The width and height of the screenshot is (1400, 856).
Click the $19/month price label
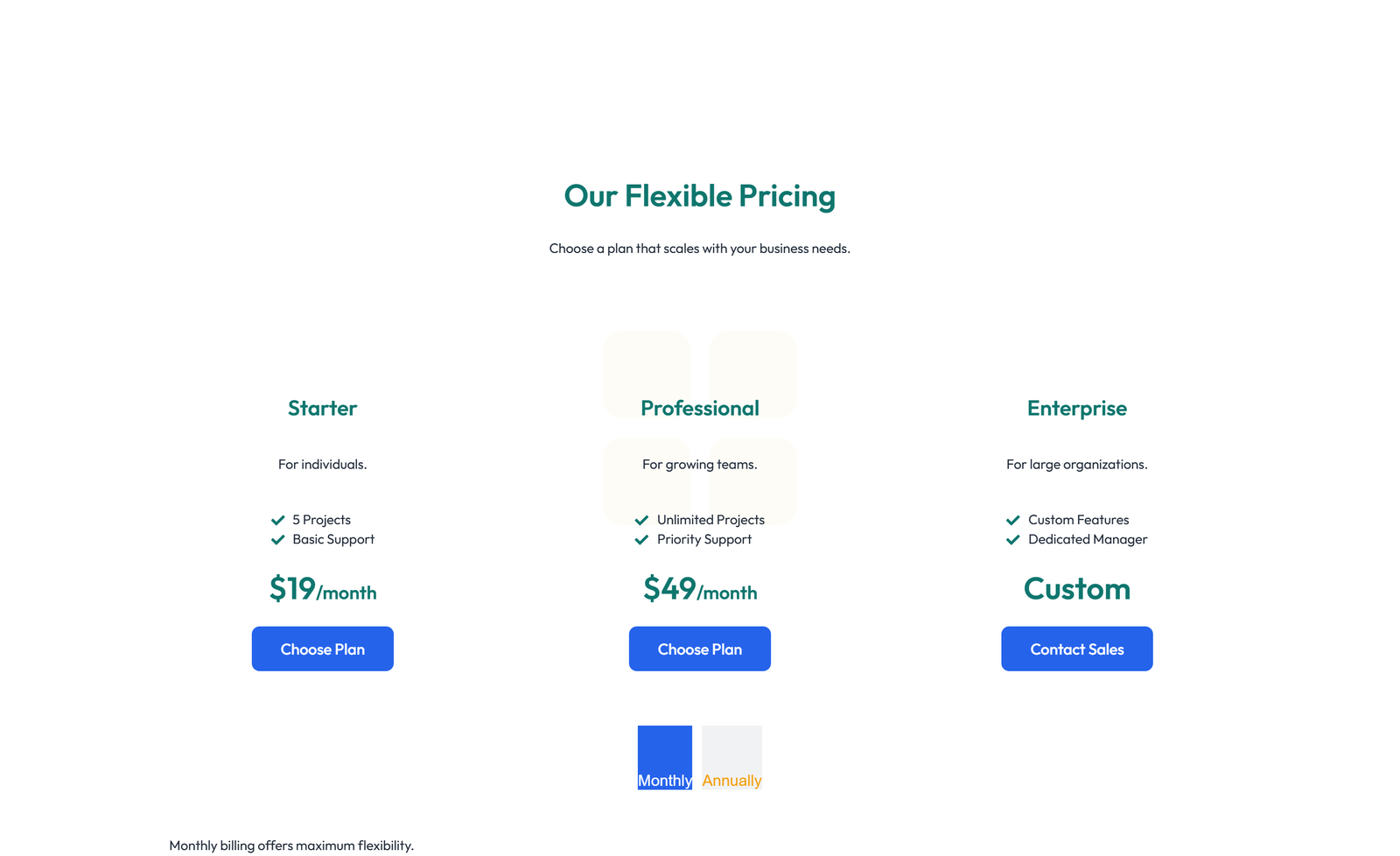coord(322,590)
